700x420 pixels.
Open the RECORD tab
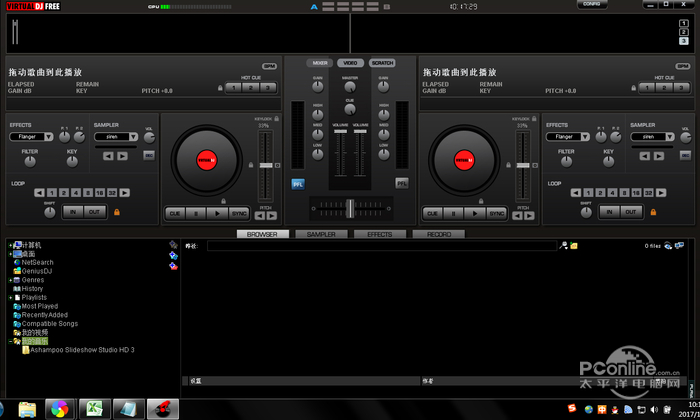point(438,234)
